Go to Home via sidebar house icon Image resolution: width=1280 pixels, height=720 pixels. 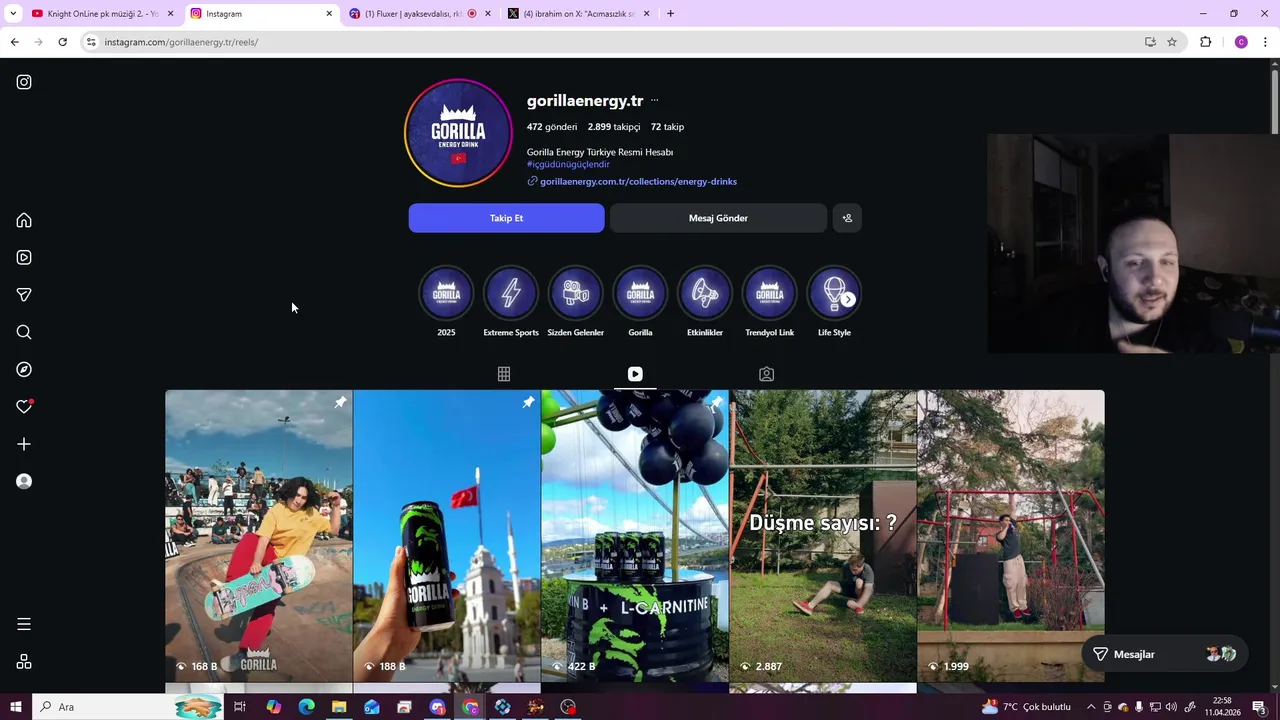(24, 220)
